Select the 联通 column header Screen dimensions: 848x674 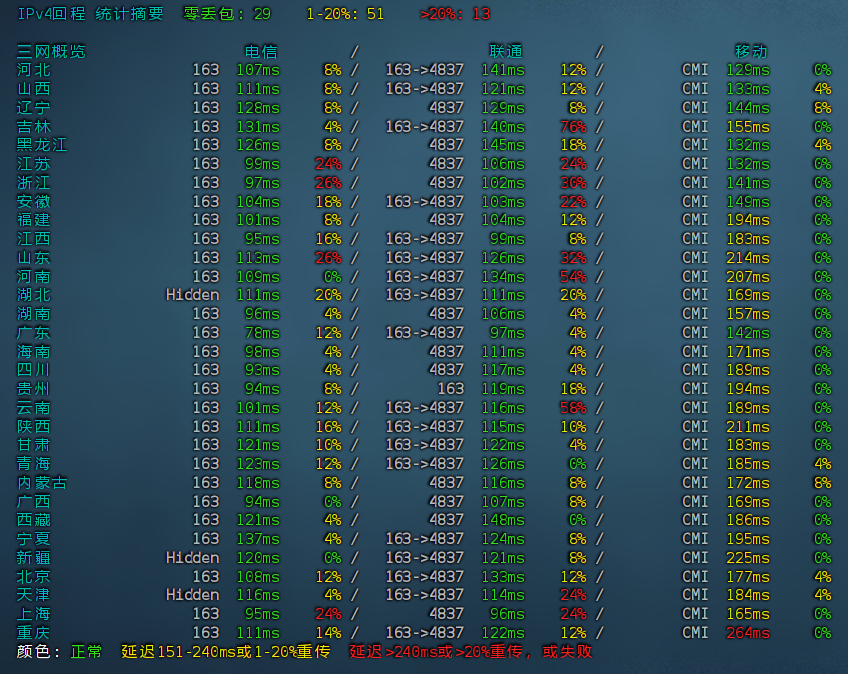pyautogui.click(x=506, y=51)
